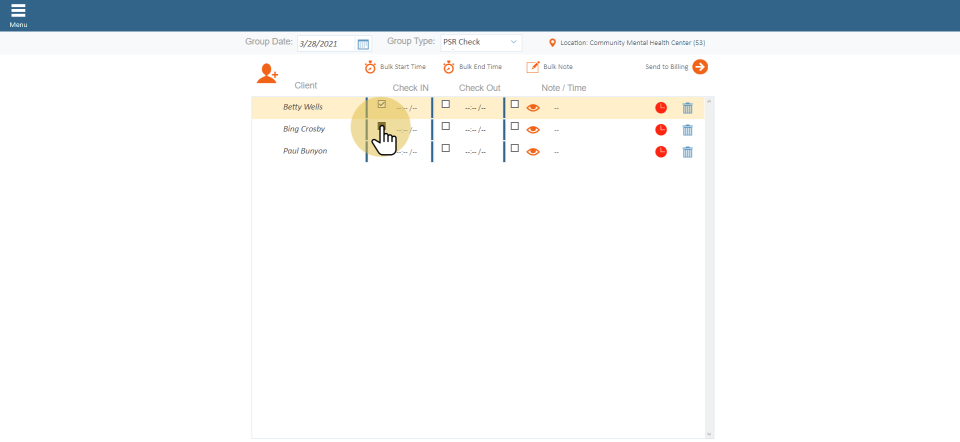Click the red clock for Bing Crosby
The height and width of the screenshot is (442, 960).
[x=661, y=130]
